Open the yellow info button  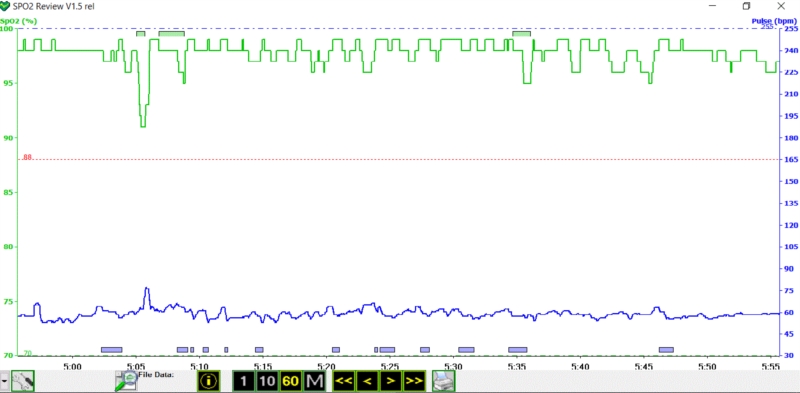(x=209, y=381)
